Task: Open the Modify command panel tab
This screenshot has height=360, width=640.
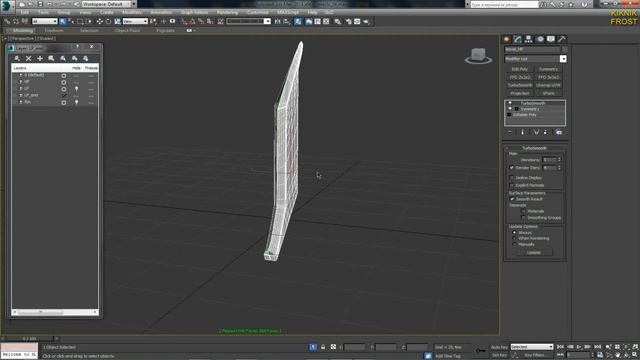Action: [x=518, y=39]
